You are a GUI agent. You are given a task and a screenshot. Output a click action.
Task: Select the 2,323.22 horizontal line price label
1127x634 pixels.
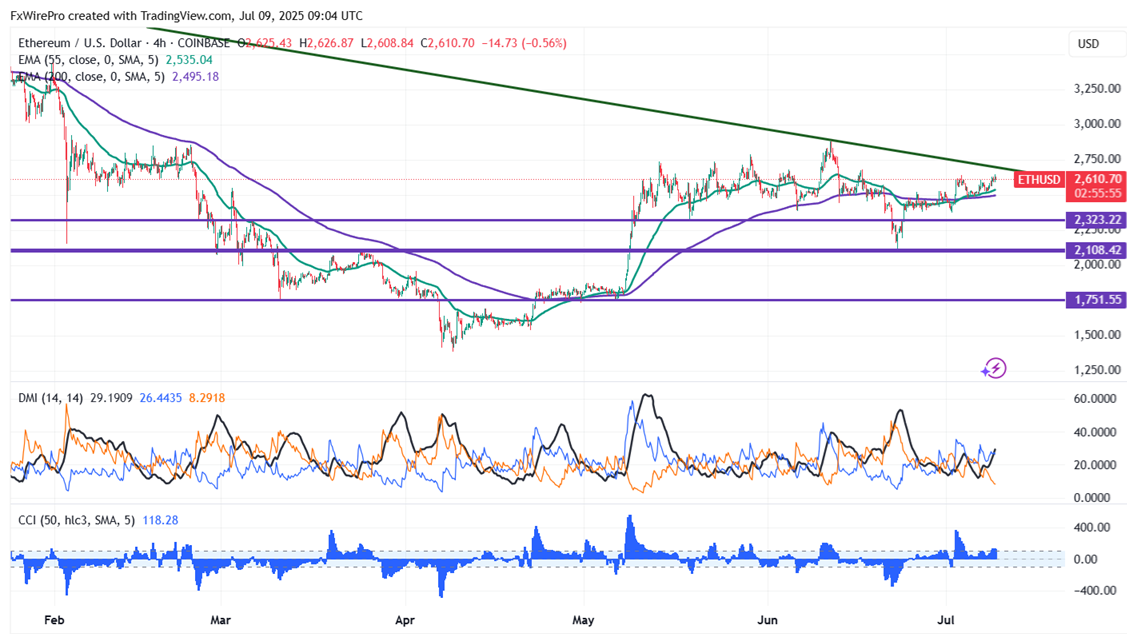pyautogui.click(x=1097, y=220)
